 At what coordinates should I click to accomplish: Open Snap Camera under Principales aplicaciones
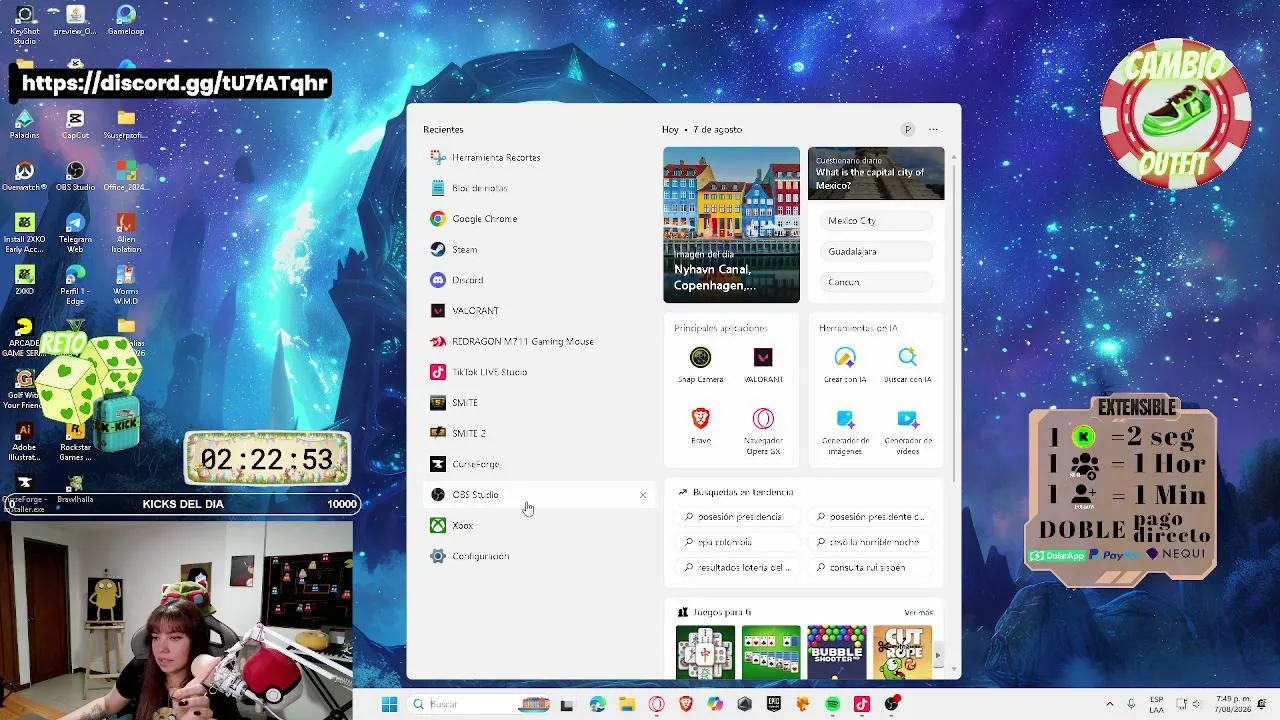coord(700,365)
